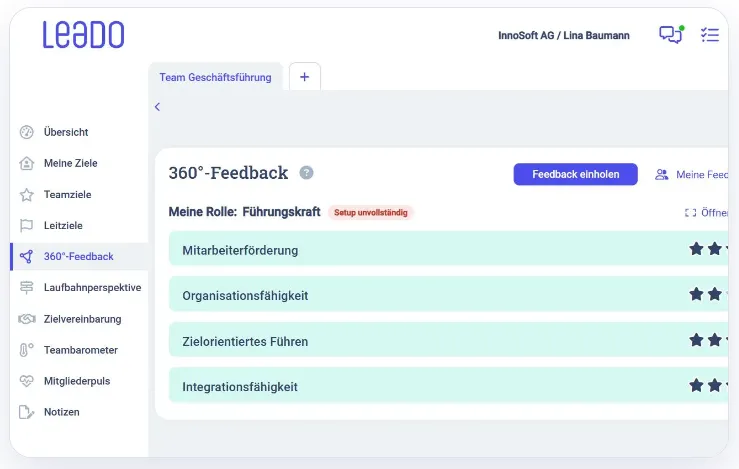Click the 360°-Feedback page heading
This screenshot has width=739, height=469.
pos(228,173)
